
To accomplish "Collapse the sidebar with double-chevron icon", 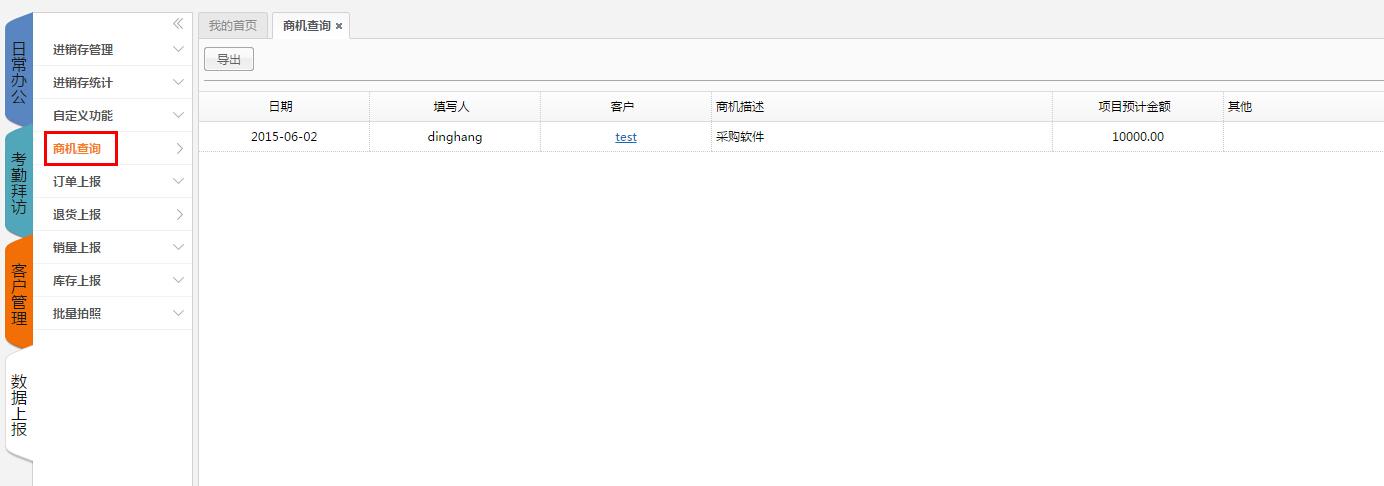I will tap(178, 24).
